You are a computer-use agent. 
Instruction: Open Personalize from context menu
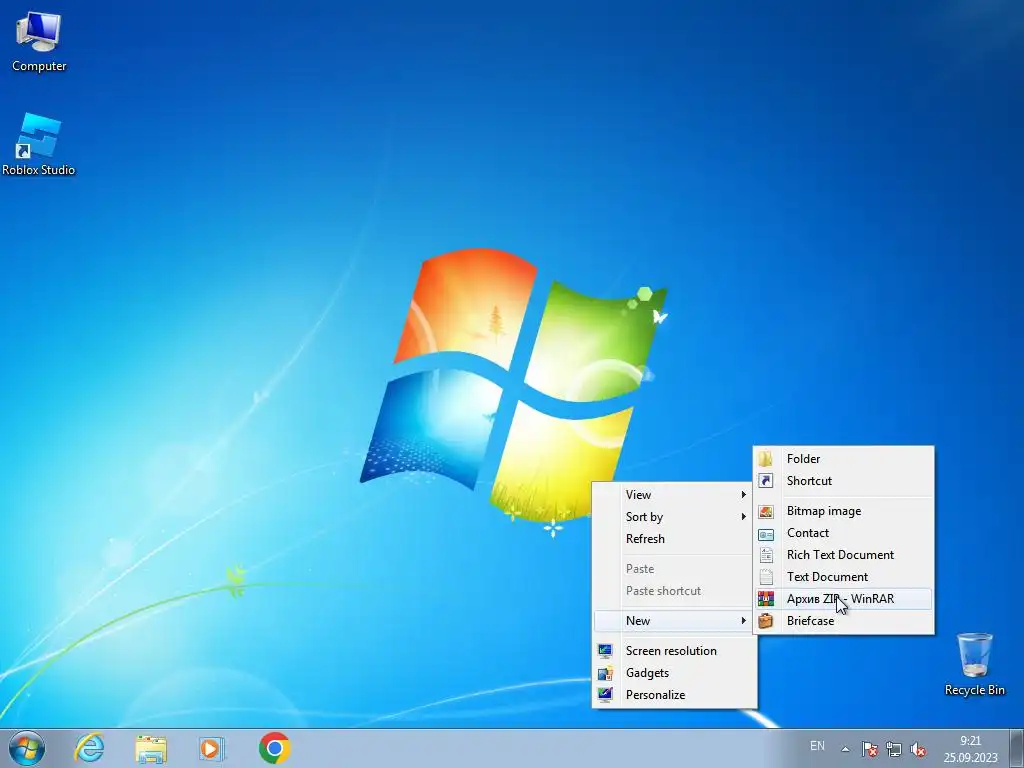pos(674,695)
